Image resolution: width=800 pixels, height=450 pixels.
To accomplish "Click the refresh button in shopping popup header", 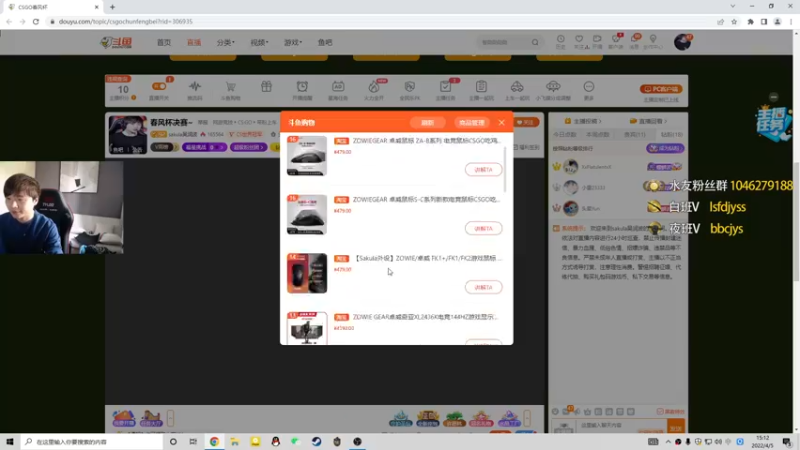I will coord(428,123).
